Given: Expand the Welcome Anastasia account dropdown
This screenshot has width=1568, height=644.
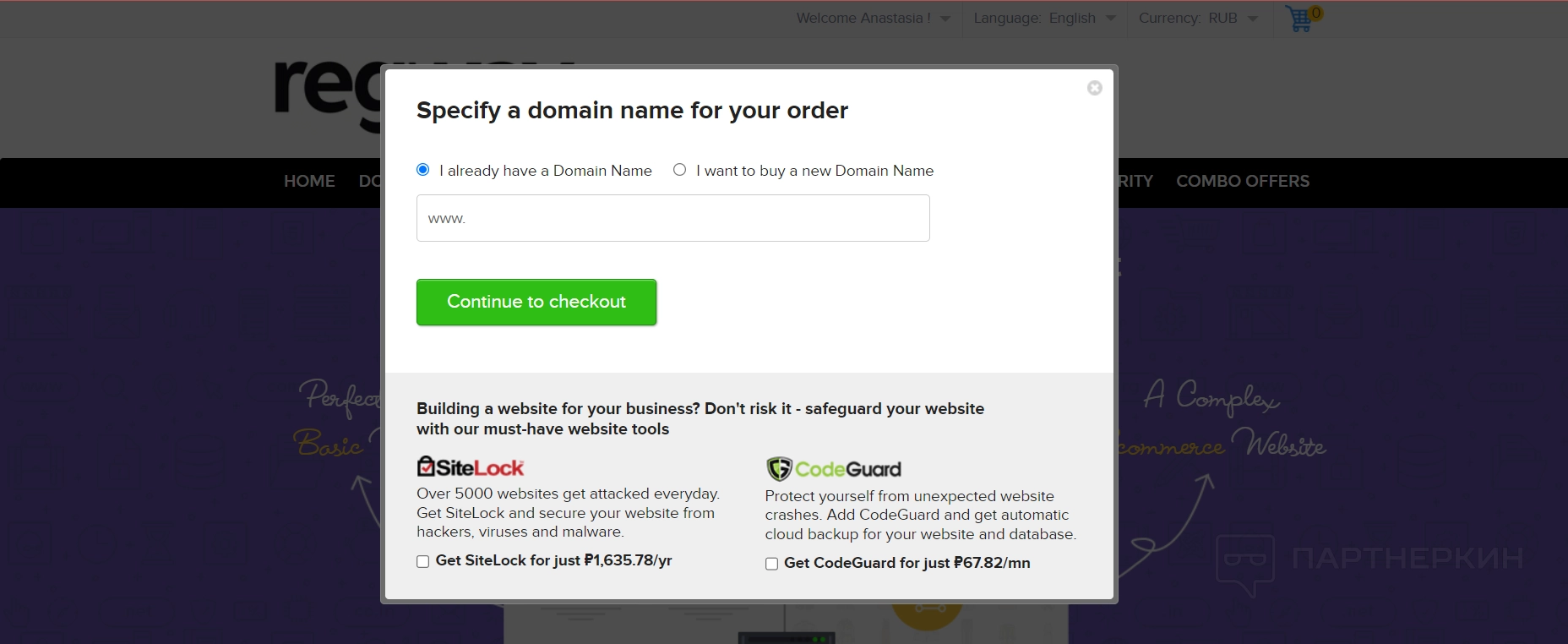Looking at the screenshot, I should (873, 19).
